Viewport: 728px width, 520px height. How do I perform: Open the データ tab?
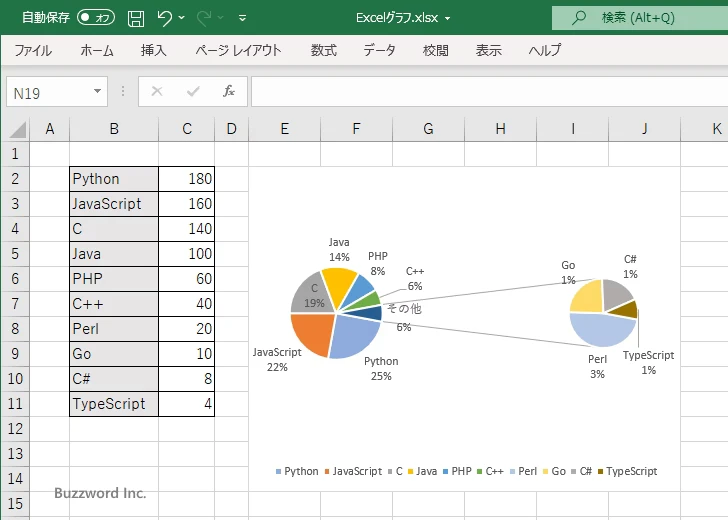pos(379,50)
